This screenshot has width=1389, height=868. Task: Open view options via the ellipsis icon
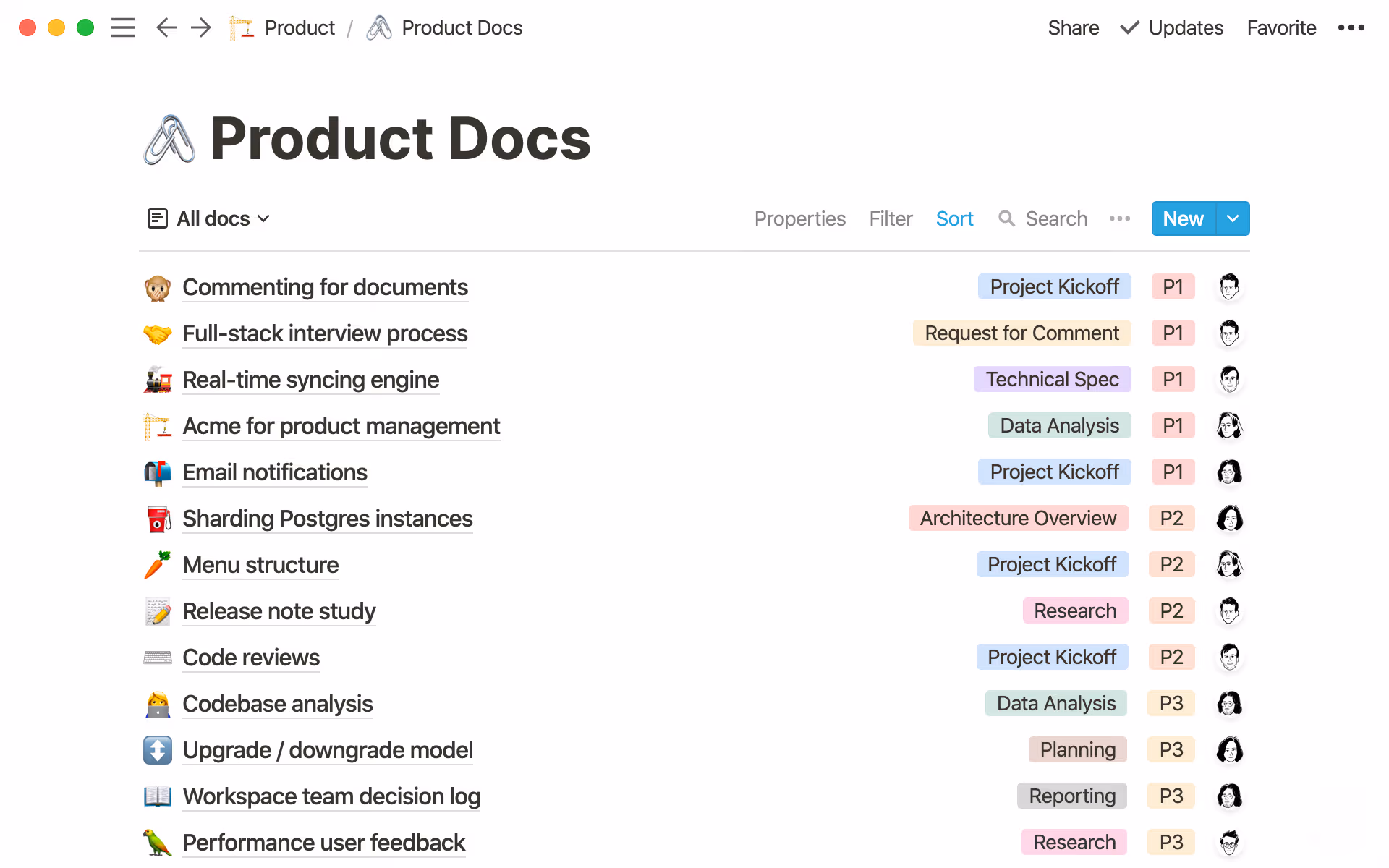point(1119,218)
